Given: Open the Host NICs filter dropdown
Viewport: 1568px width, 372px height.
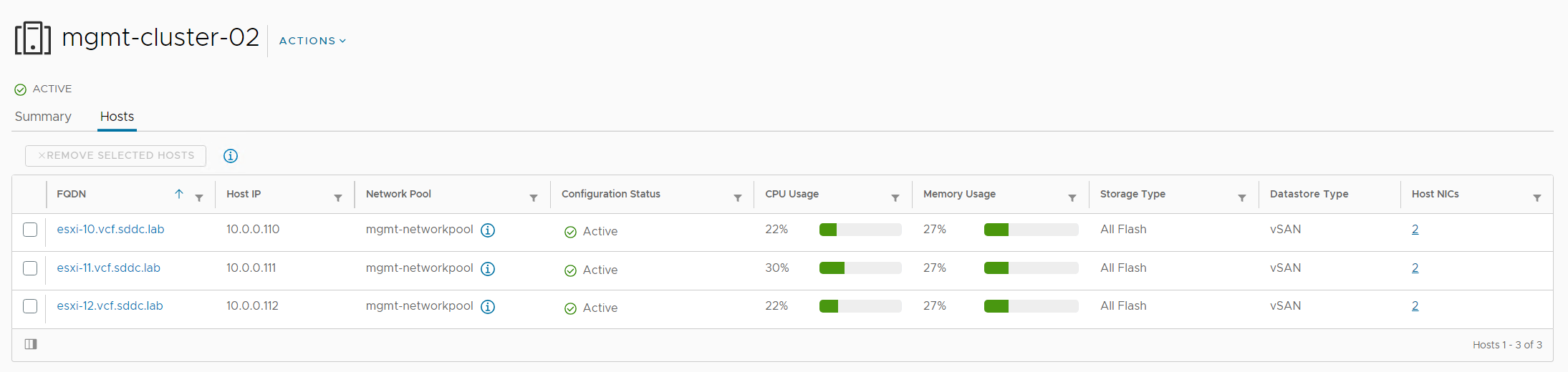Looking at the screenshot, I should pos(1537,198).
